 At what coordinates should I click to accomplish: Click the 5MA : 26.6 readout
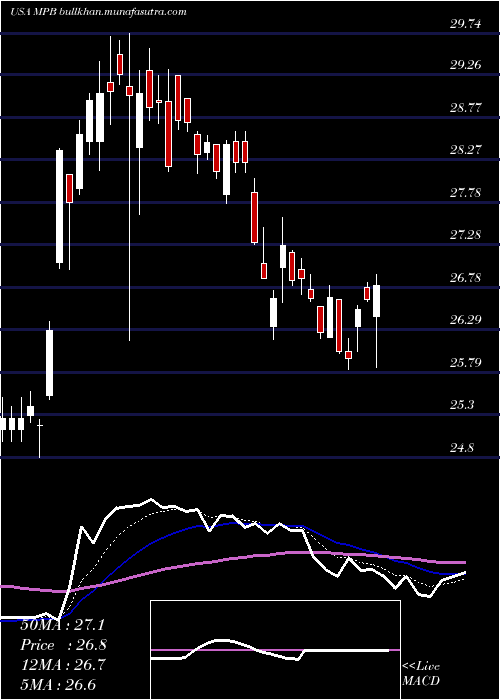(58, 685)
